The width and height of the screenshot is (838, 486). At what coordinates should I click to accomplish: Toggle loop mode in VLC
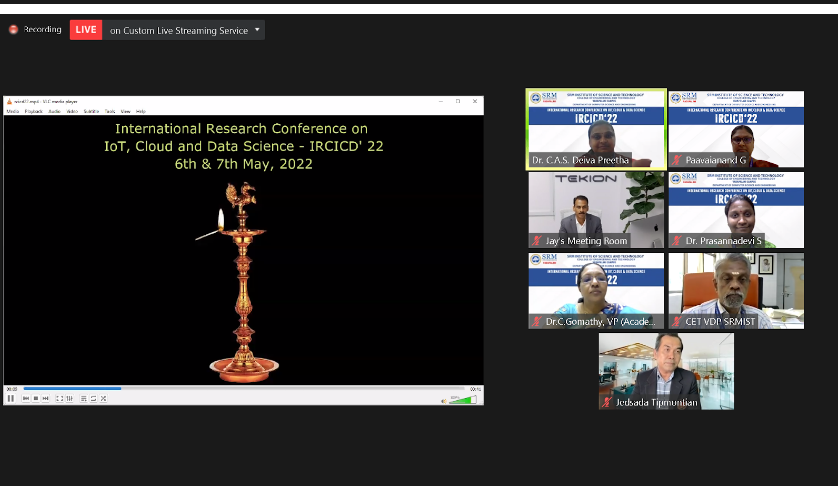click(93, 398)
